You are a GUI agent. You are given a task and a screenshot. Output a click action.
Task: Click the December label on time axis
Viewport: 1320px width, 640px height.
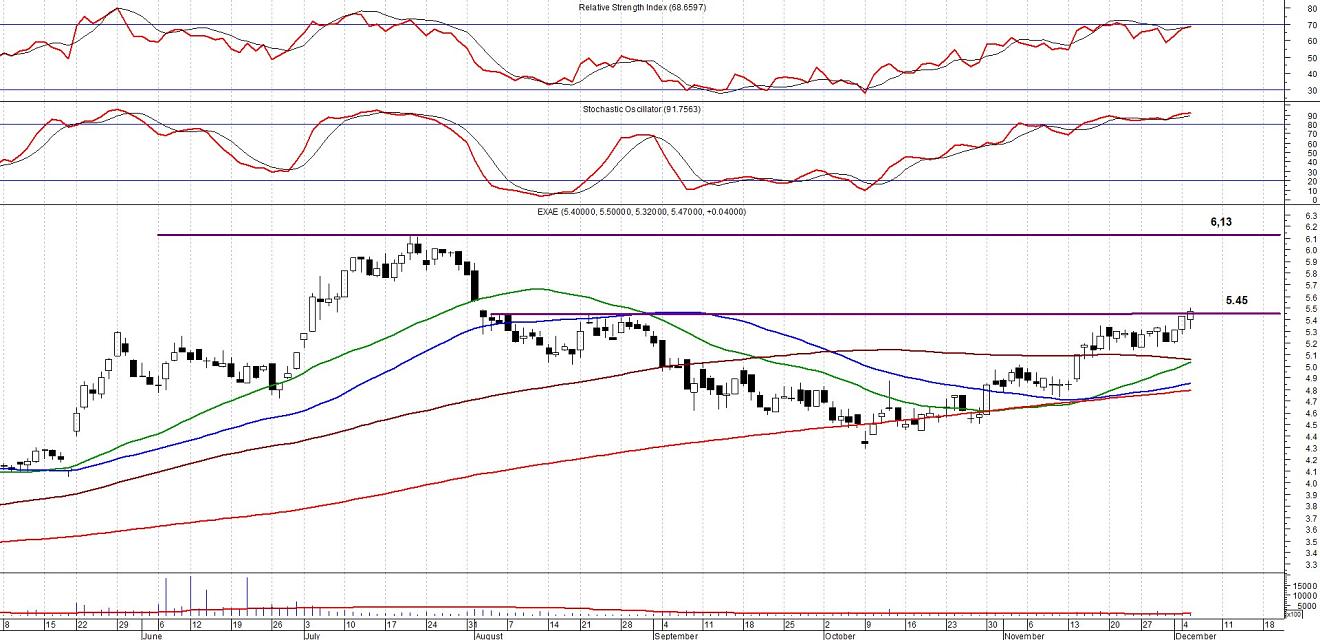point(1195,635)
